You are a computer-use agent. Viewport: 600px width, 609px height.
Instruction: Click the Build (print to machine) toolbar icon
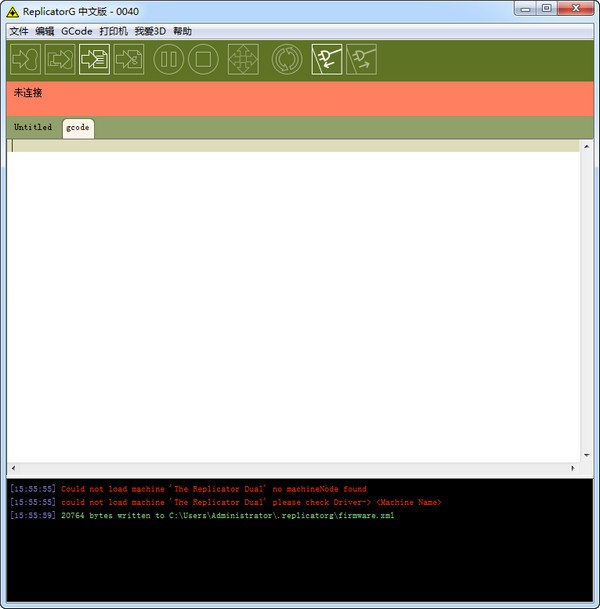[x=25, y=60]
